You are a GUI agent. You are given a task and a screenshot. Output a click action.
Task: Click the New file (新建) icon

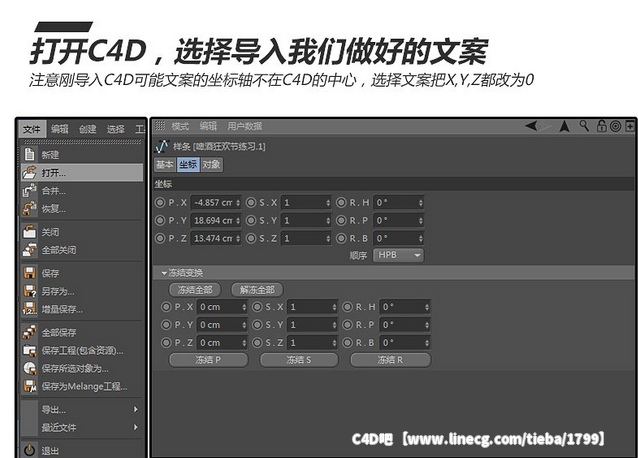point(29,154)
